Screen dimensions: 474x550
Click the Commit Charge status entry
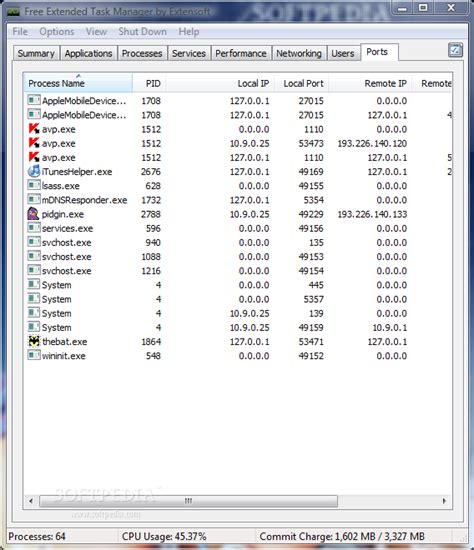pos(342,536)
